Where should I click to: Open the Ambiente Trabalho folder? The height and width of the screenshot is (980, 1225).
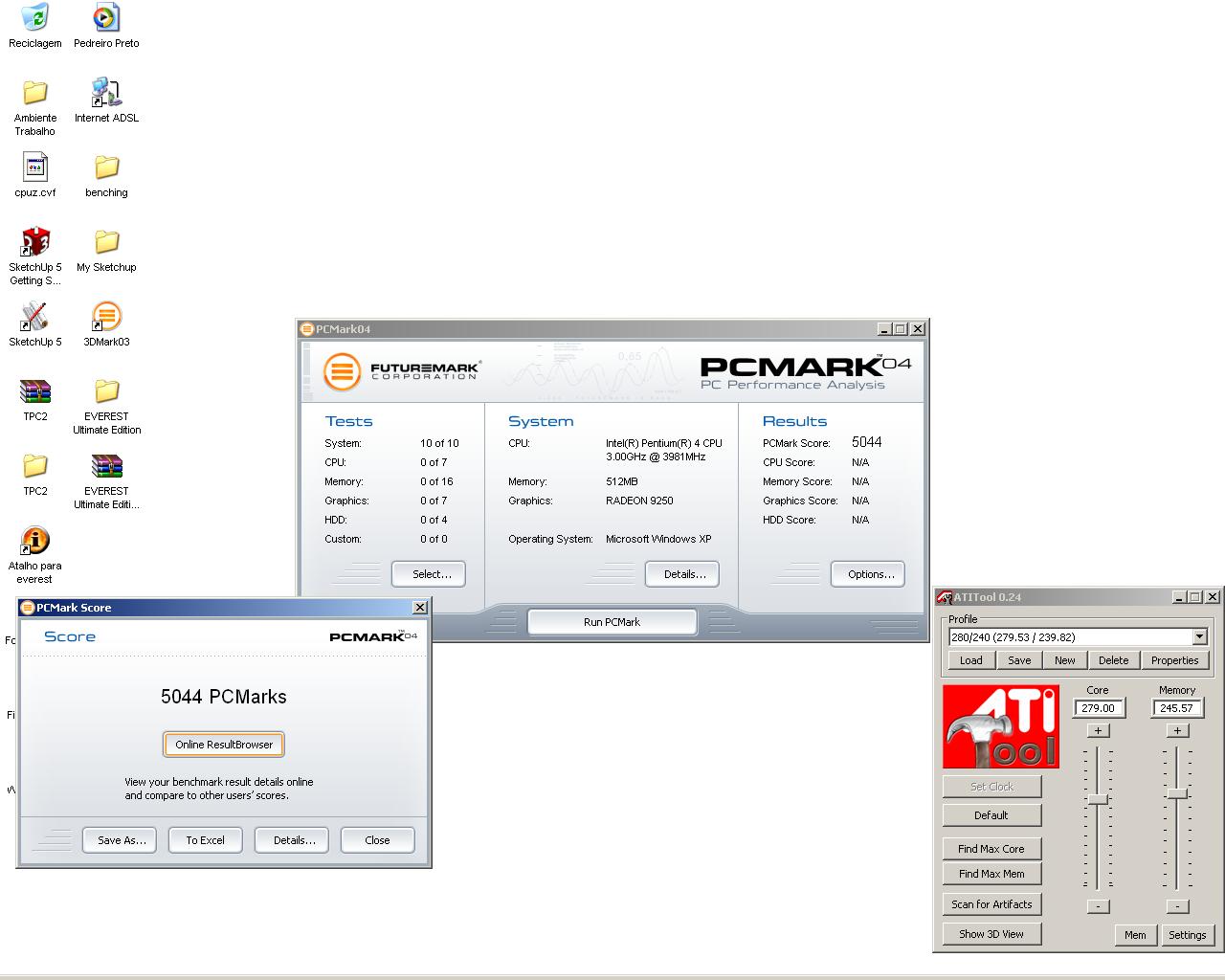coord(34,107)
